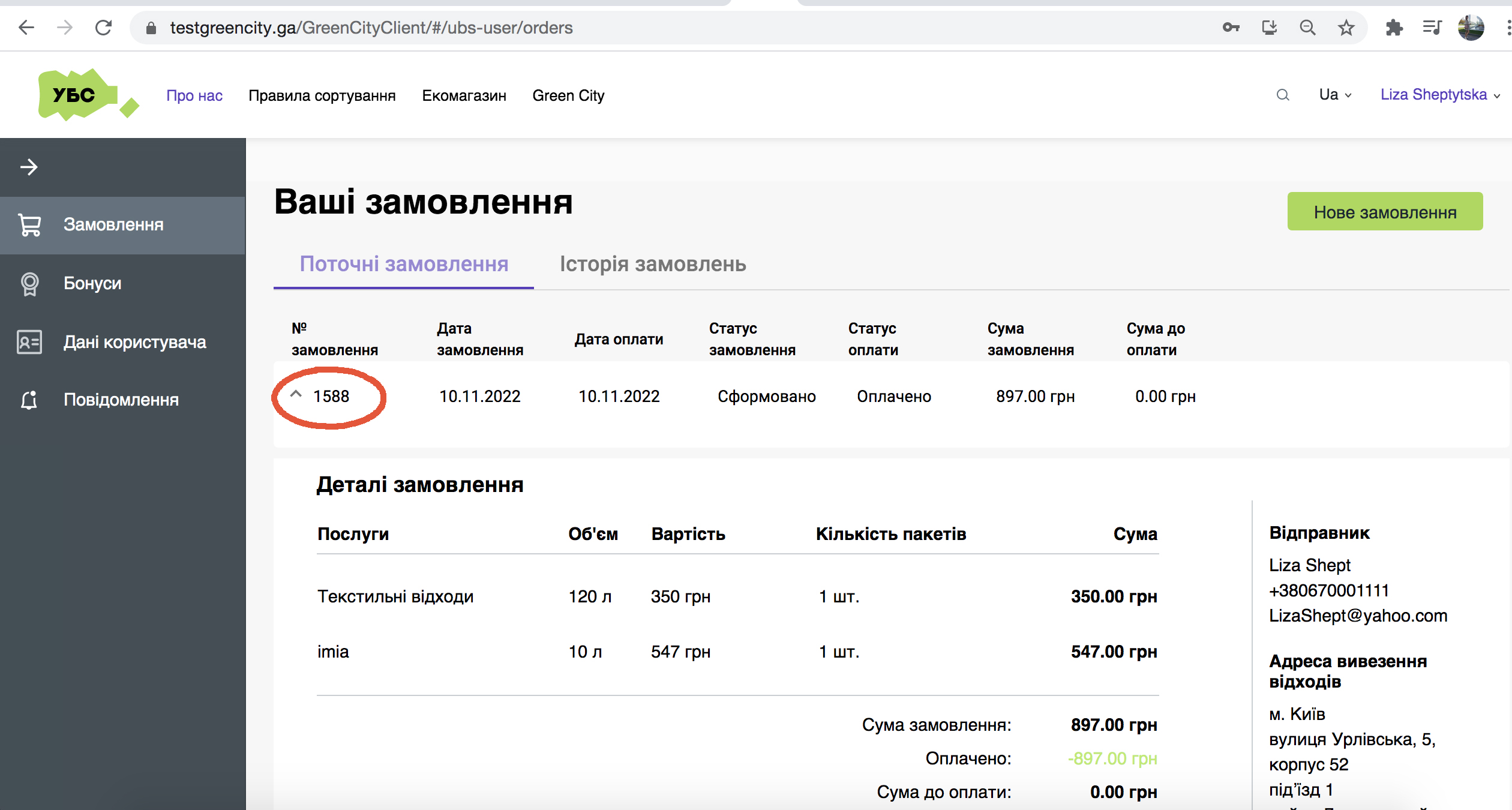The height and width of the screenshot is (810, 1512).
Task: Open the saved passwords key icon
Action: [x=1231, y=28]
